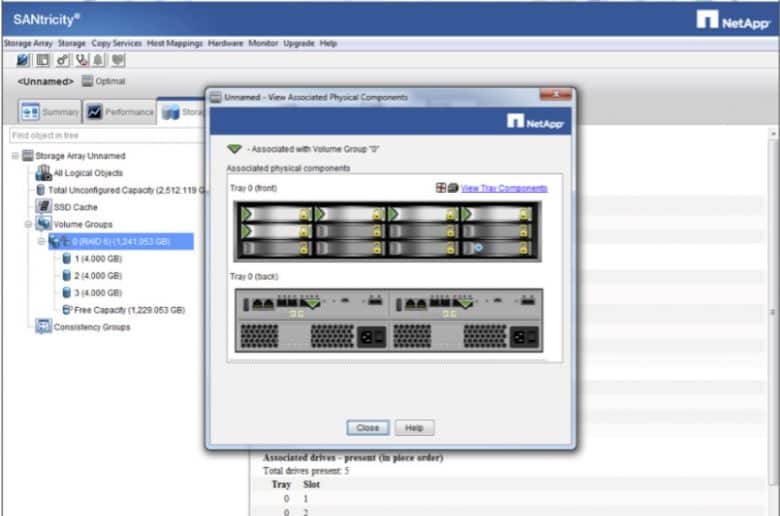Click the right controller green marker in Tray 0 back
The height and width of the screenshot is (516, 780).
(x=466, y=303)
